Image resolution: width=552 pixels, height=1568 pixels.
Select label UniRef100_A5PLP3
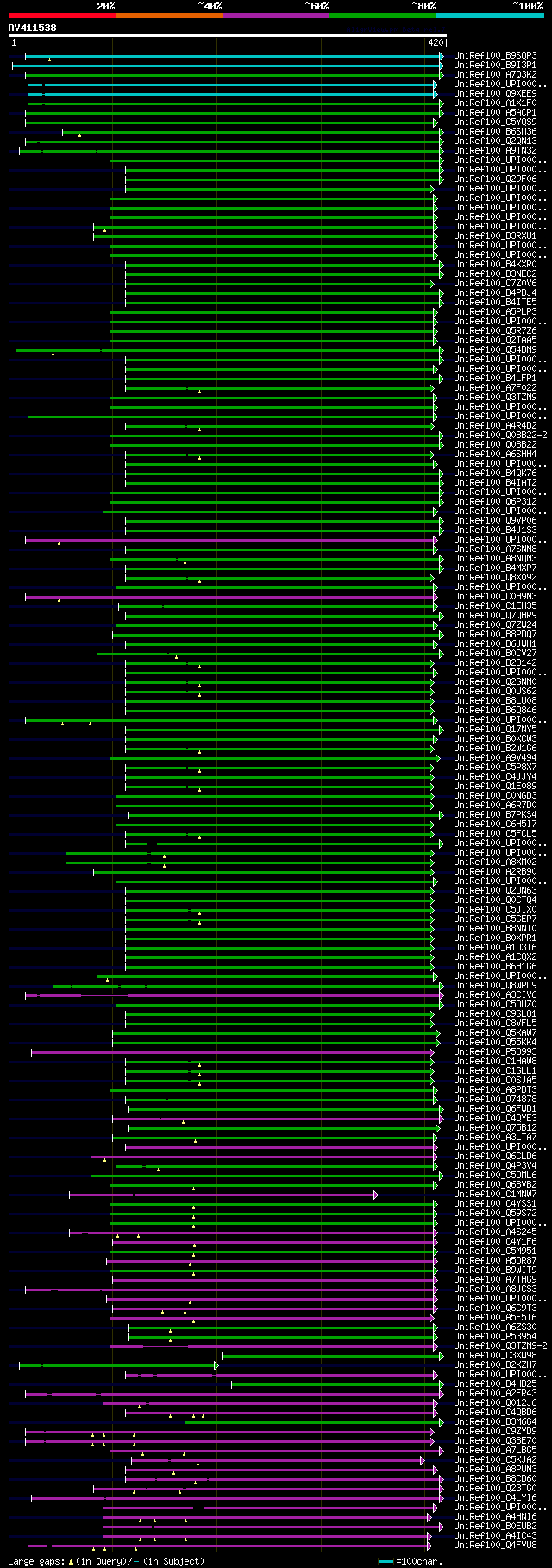click(495, 311)
